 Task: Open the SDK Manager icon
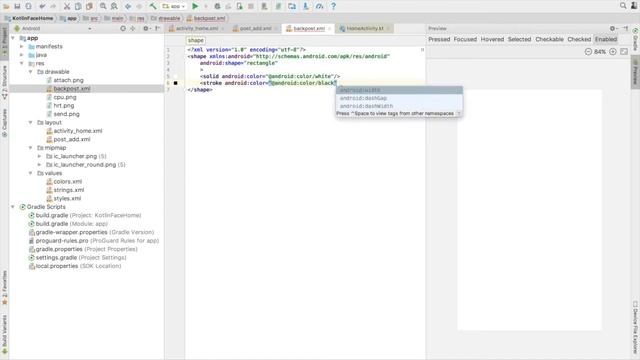point(306,6)
